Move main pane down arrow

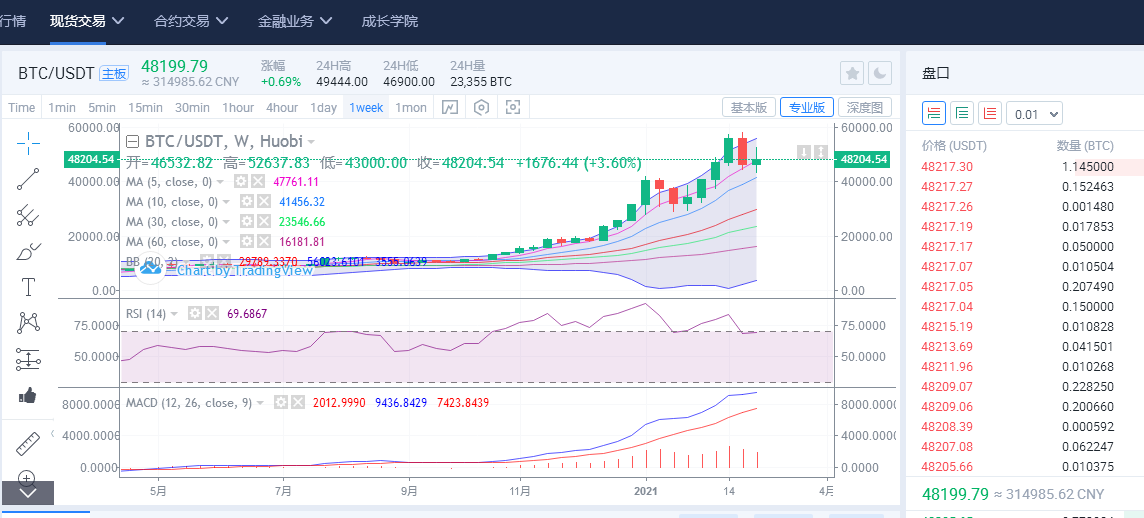pyautogui.click(x=804, y=152)
